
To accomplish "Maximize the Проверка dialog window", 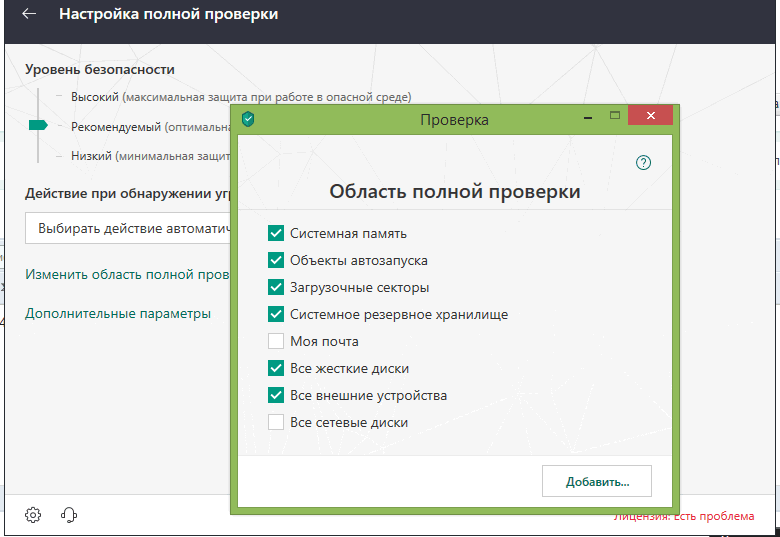I will [615, 116].
